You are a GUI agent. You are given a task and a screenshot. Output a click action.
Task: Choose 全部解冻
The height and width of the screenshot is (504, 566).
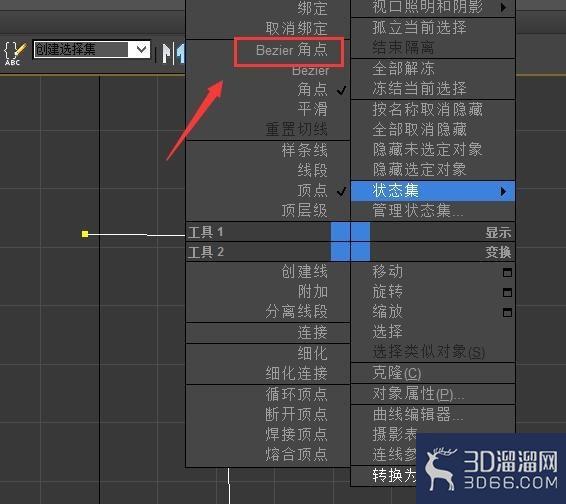click(403, 69)
